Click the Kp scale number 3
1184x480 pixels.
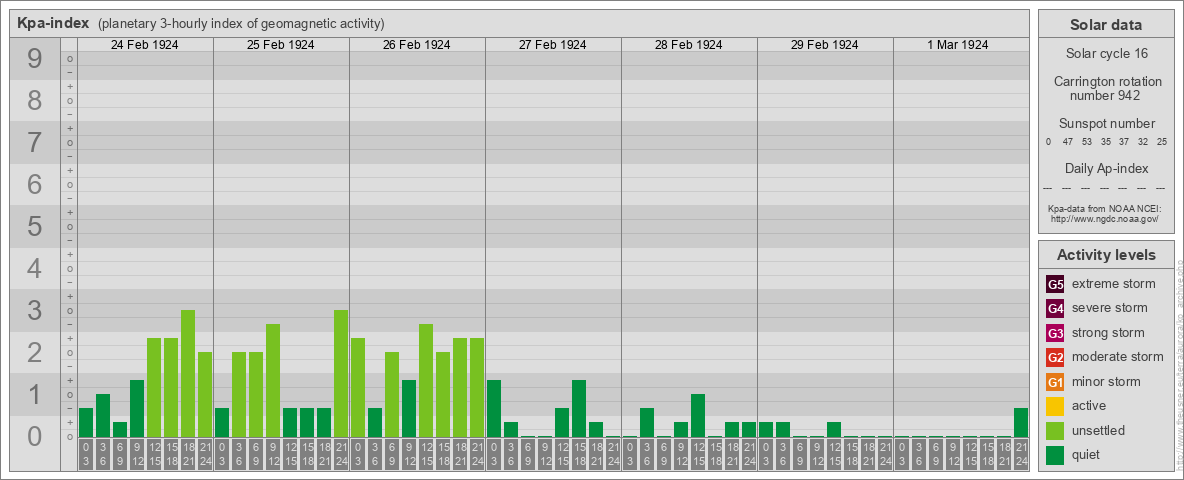click(35, 309)
